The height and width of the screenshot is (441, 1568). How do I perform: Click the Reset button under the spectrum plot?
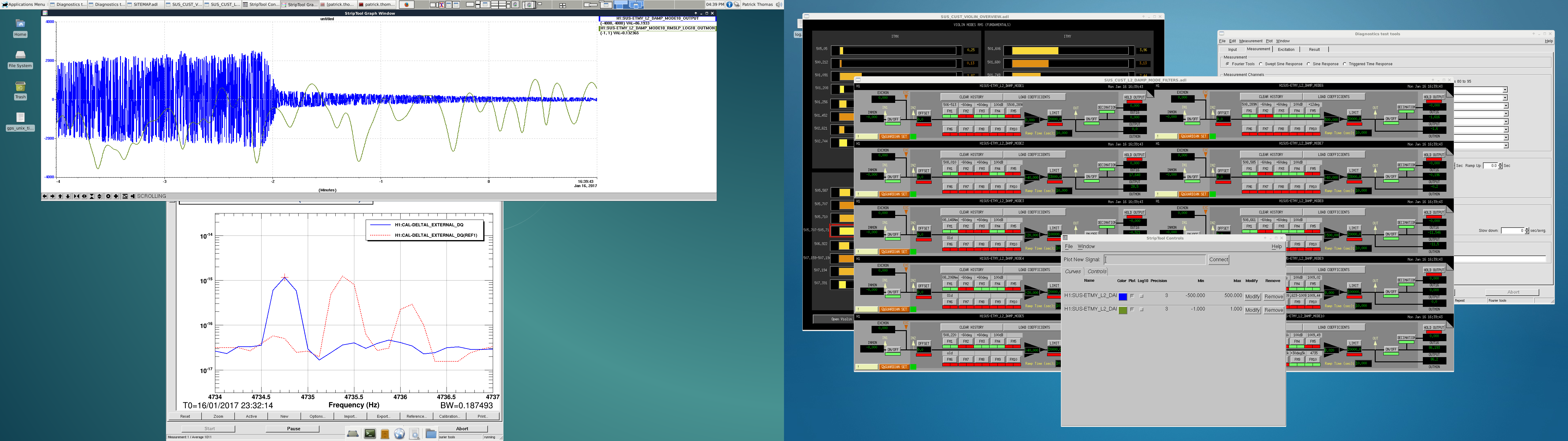click(185, 417)
